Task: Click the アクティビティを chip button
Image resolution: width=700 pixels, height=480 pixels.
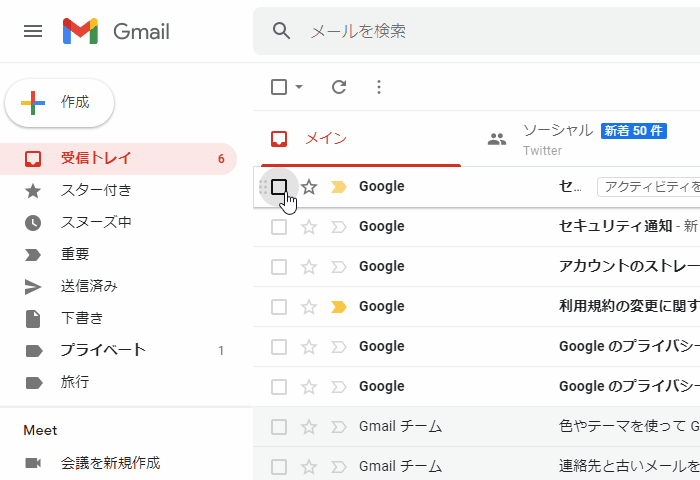Action: (649, 187)
